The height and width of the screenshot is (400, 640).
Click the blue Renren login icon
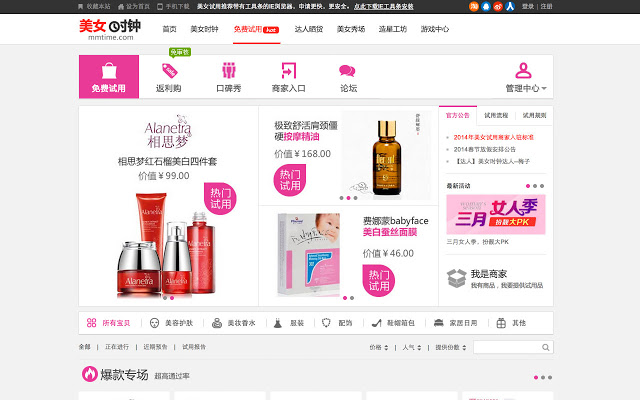pos(510,6)
